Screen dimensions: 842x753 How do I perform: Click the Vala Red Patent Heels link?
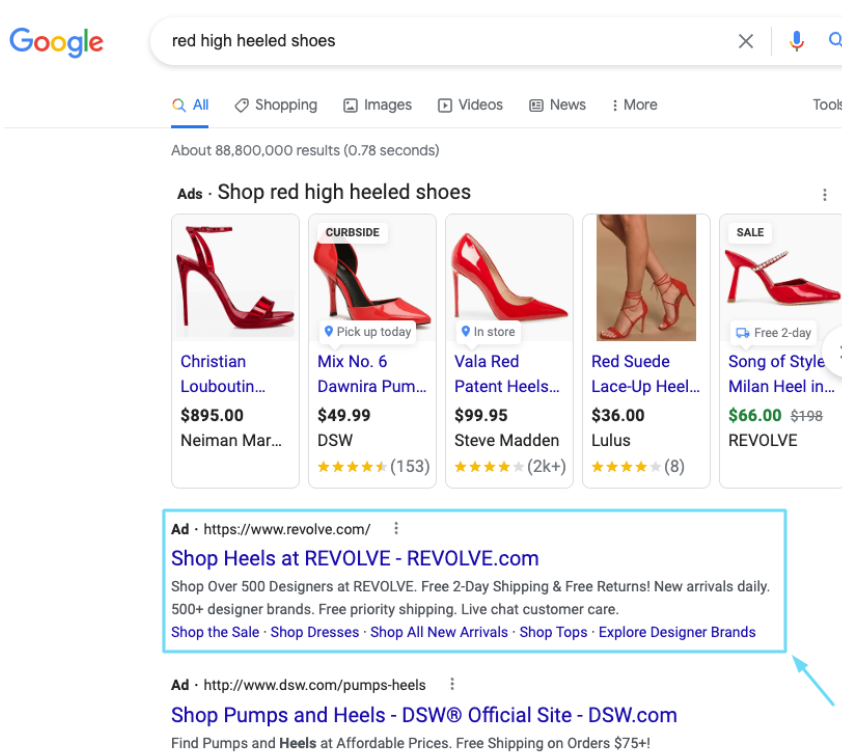(x=507, y=374)
